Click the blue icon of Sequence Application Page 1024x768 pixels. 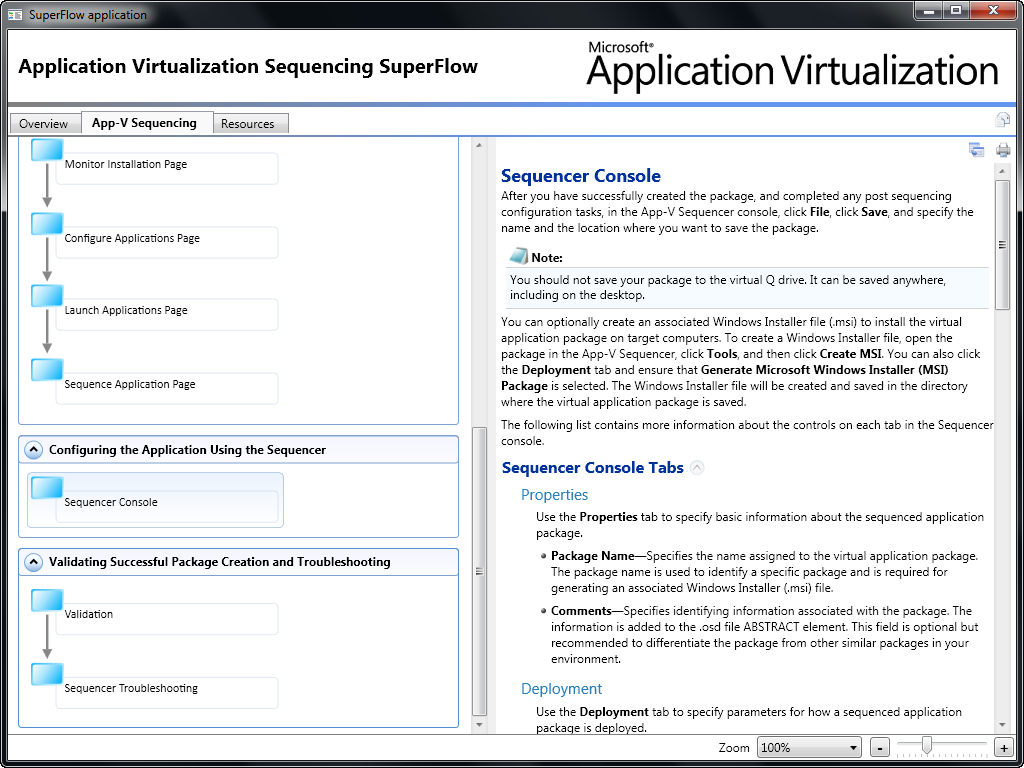click(x=47, y=370)
